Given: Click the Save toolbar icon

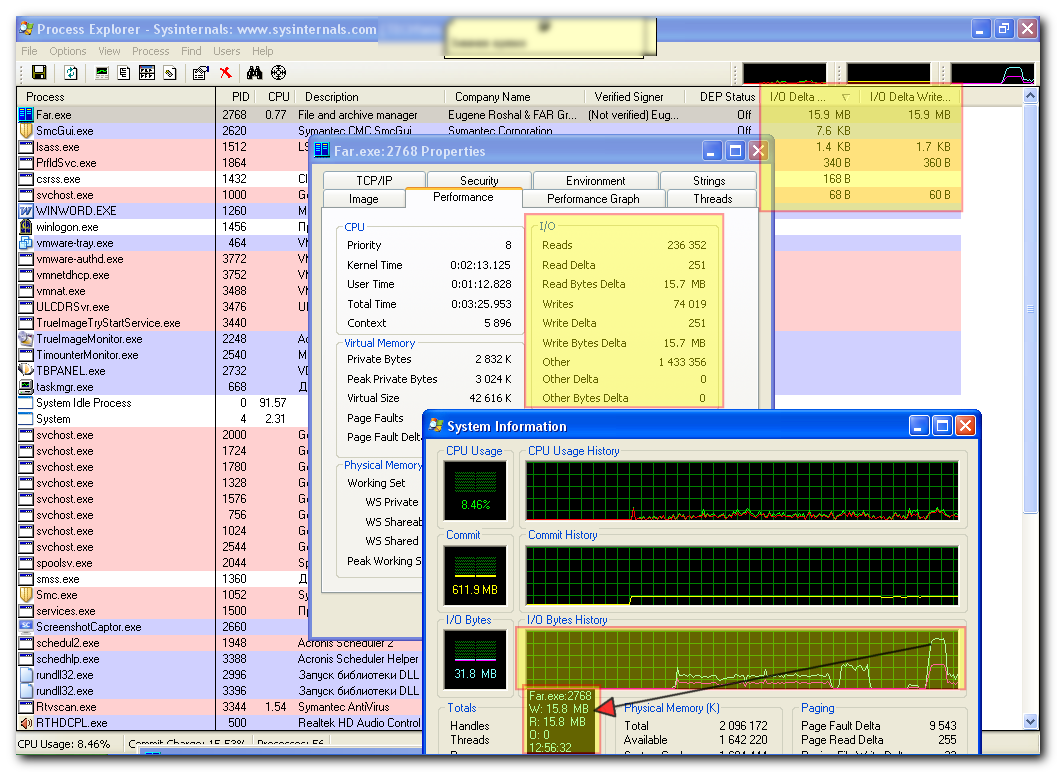Looking at the screenshot, I should (x=39, y=73).
